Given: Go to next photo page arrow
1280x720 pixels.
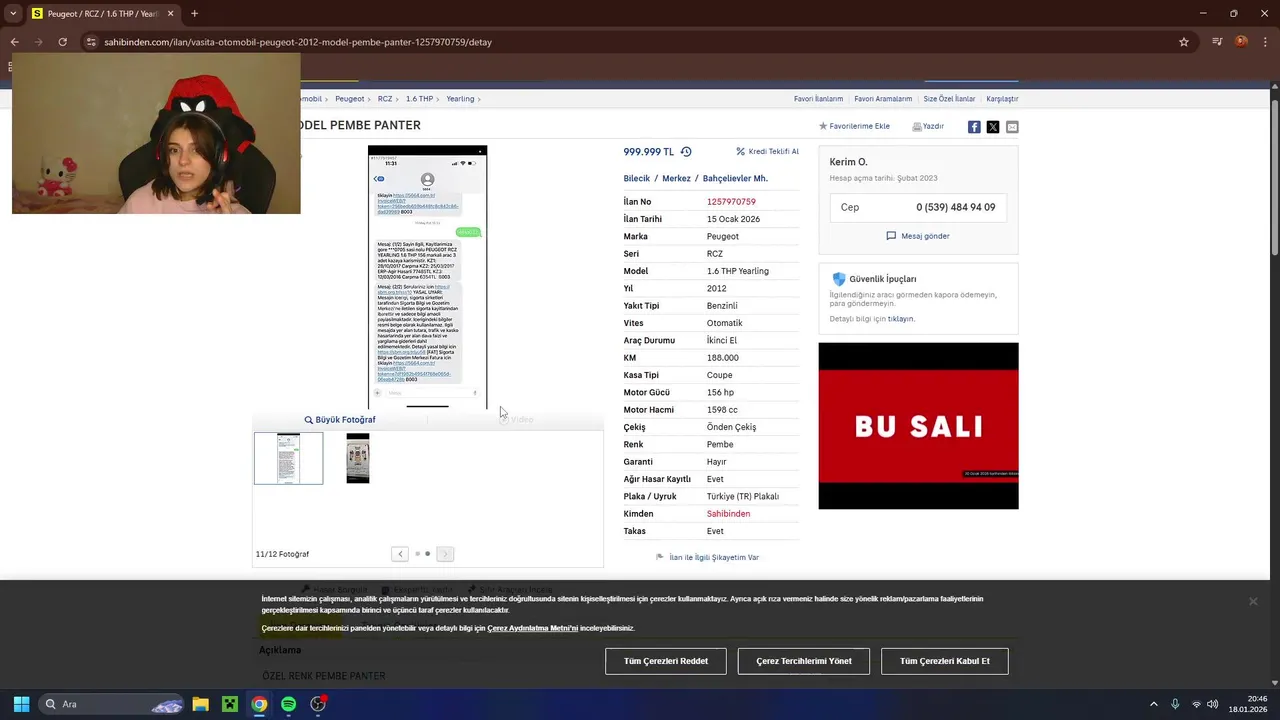Looking at the screenshot, I should click(445, 554).
